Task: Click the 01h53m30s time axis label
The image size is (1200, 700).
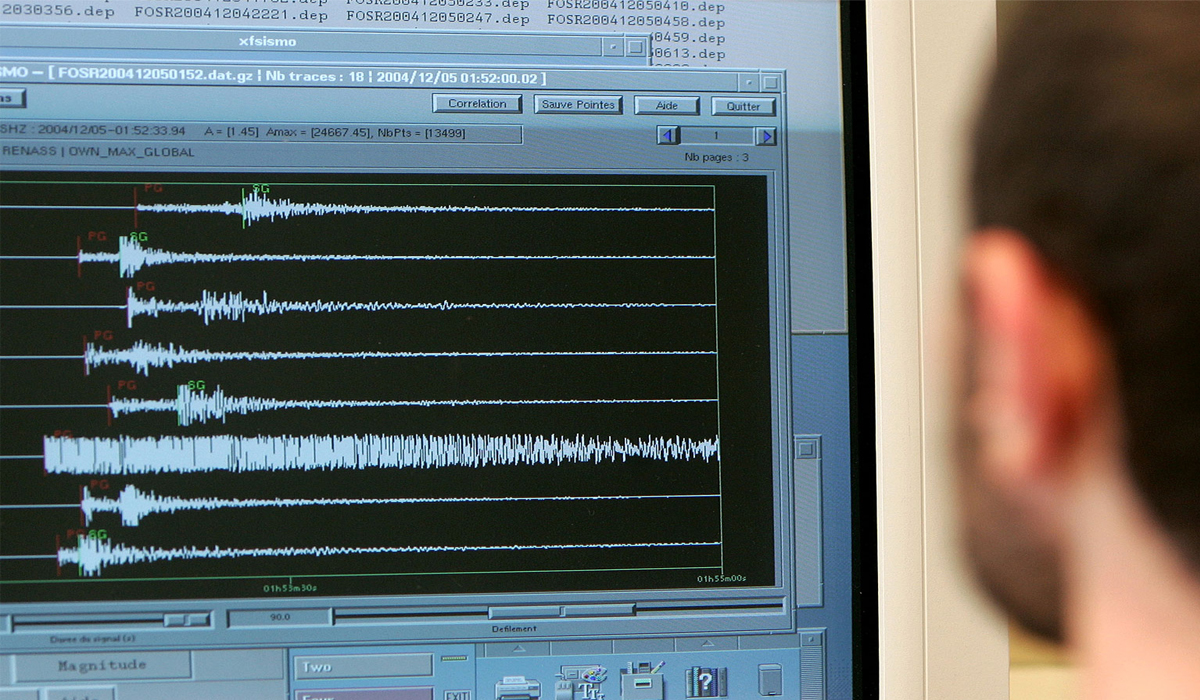Action: 290,588
